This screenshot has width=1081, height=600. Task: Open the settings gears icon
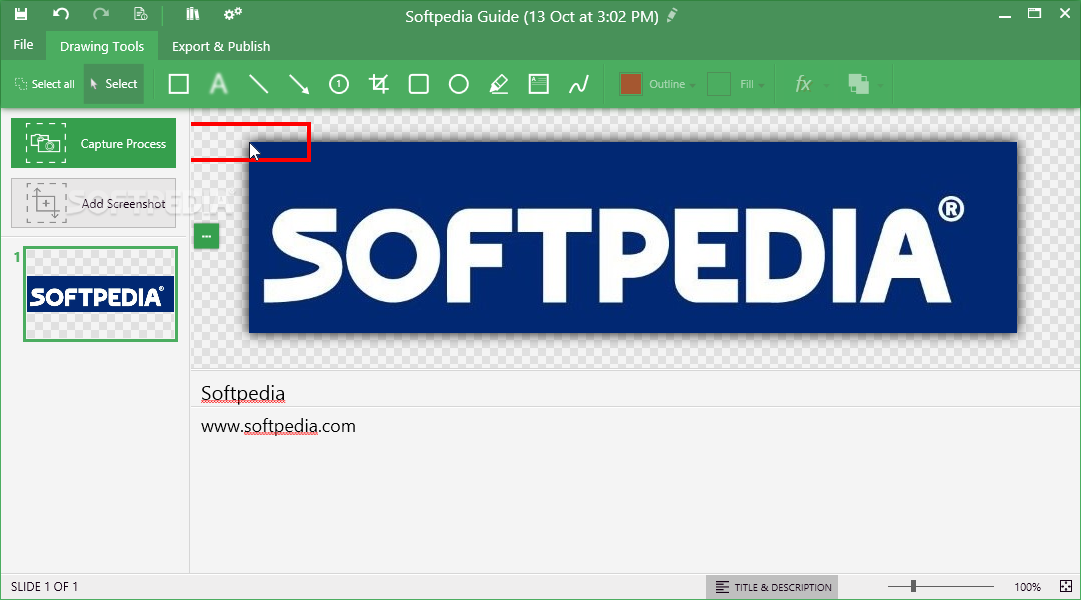click(232, 14)
